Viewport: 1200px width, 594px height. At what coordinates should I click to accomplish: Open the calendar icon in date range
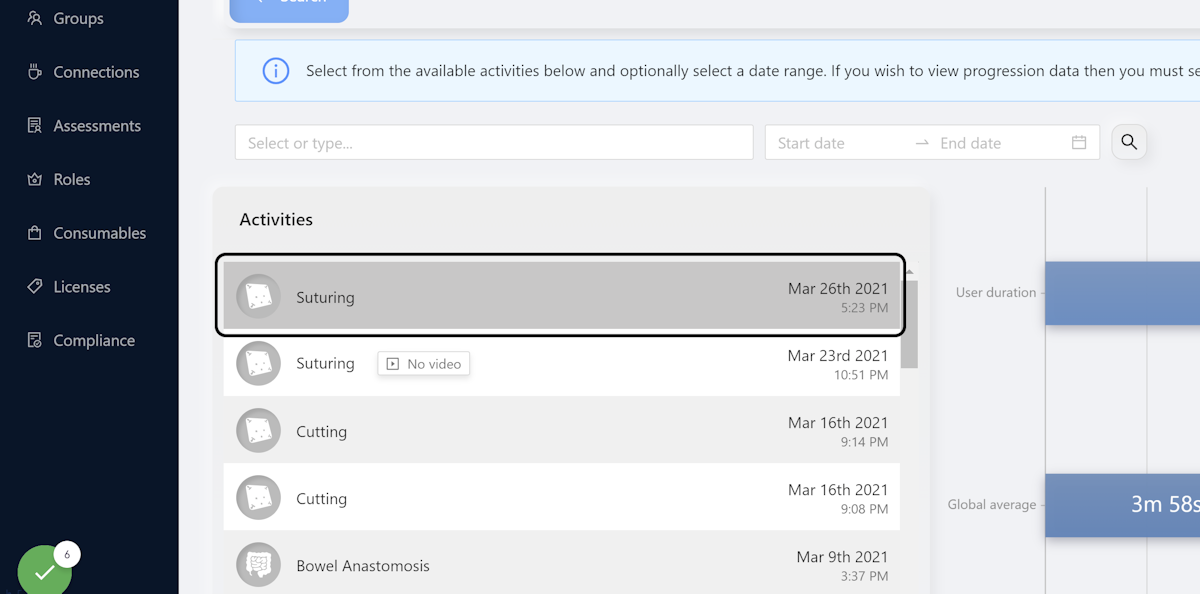pyautogui.click(x=1079, y=143)
